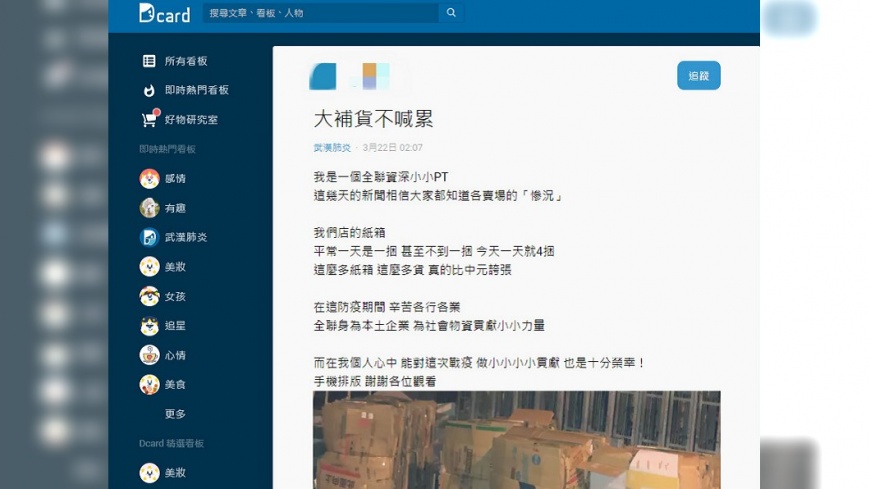Click line 手機排版 謝謝各位觀看
Viewport: 870px width, 489px height.
point(375,381)
